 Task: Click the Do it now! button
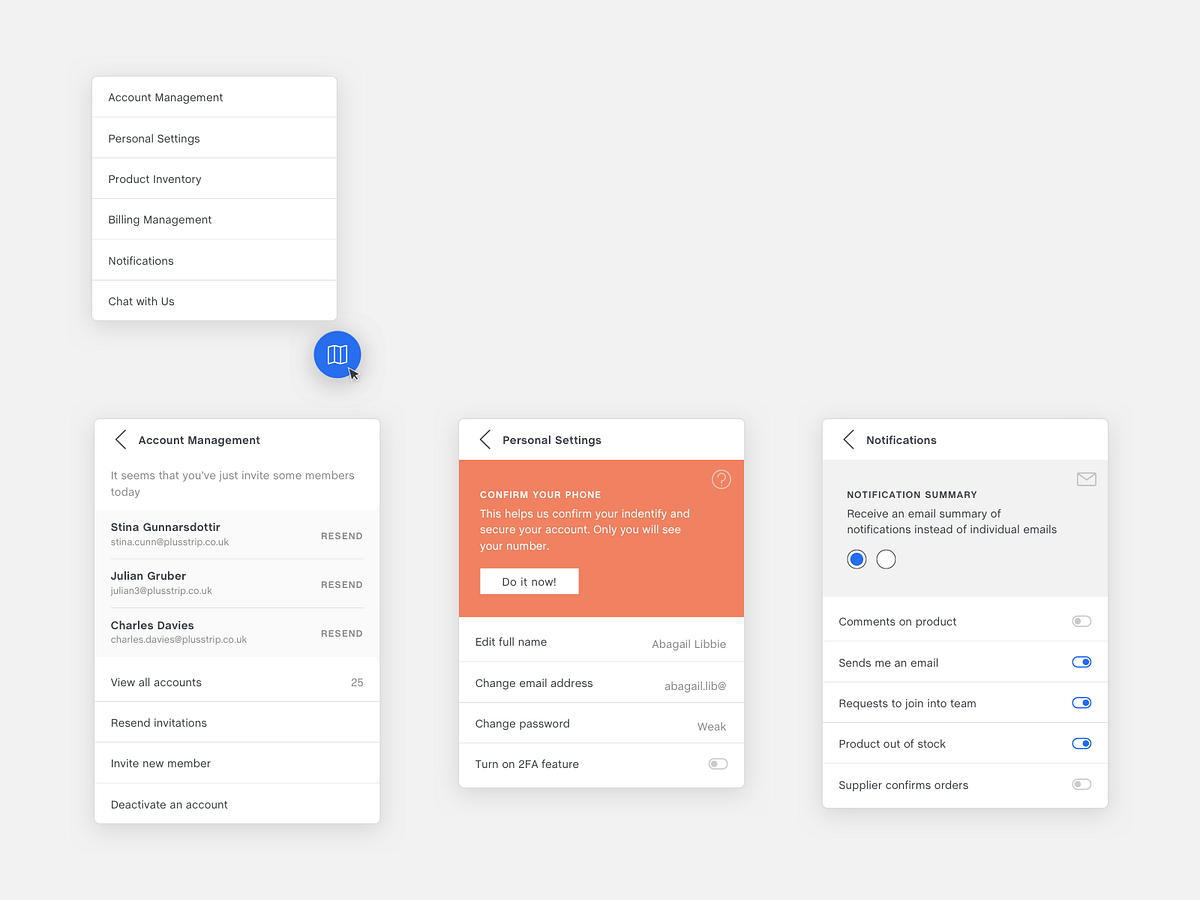pyautogui.click(x=529, y=581)
